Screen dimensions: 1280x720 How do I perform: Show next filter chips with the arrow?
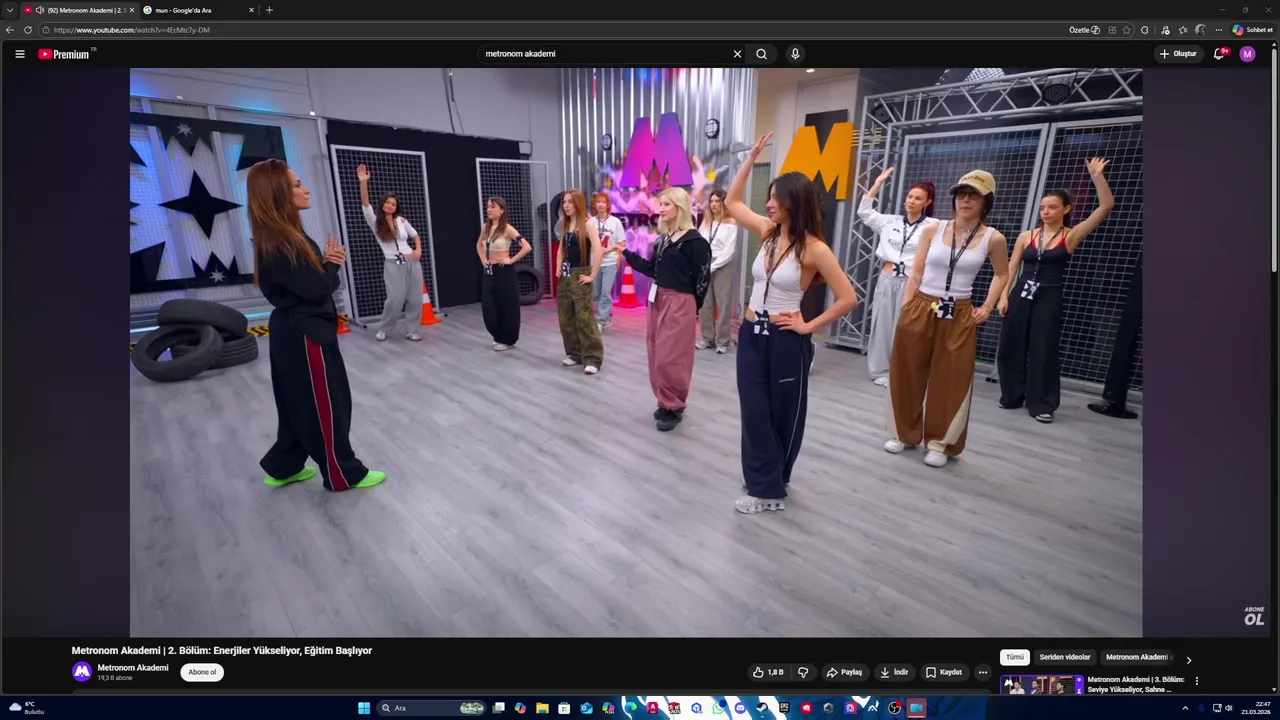[x=1188, y=660]
